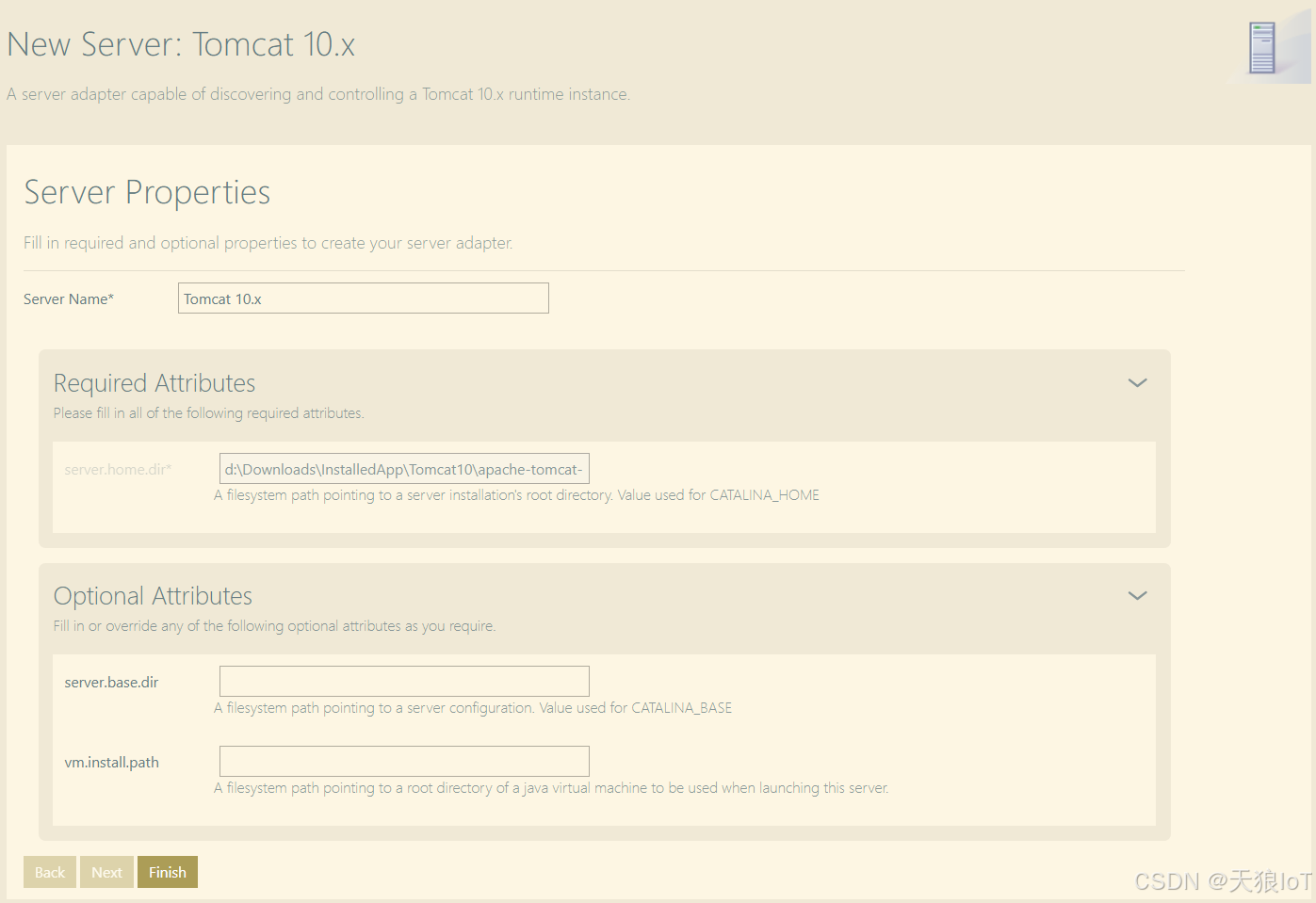
Task: Click the server tower icon in the header
Action: [1262, 48]
